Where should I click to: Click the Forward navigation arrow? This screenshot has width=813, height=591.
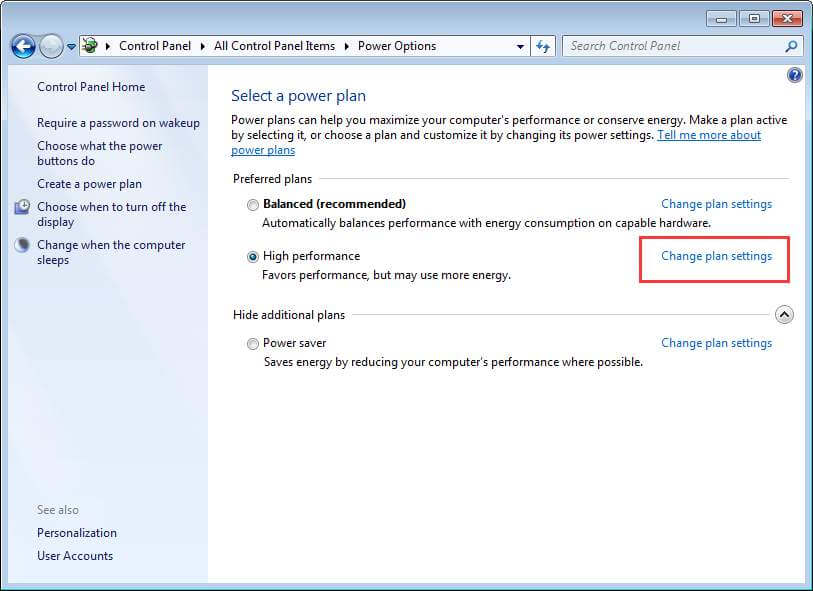(x=51, y=47)
